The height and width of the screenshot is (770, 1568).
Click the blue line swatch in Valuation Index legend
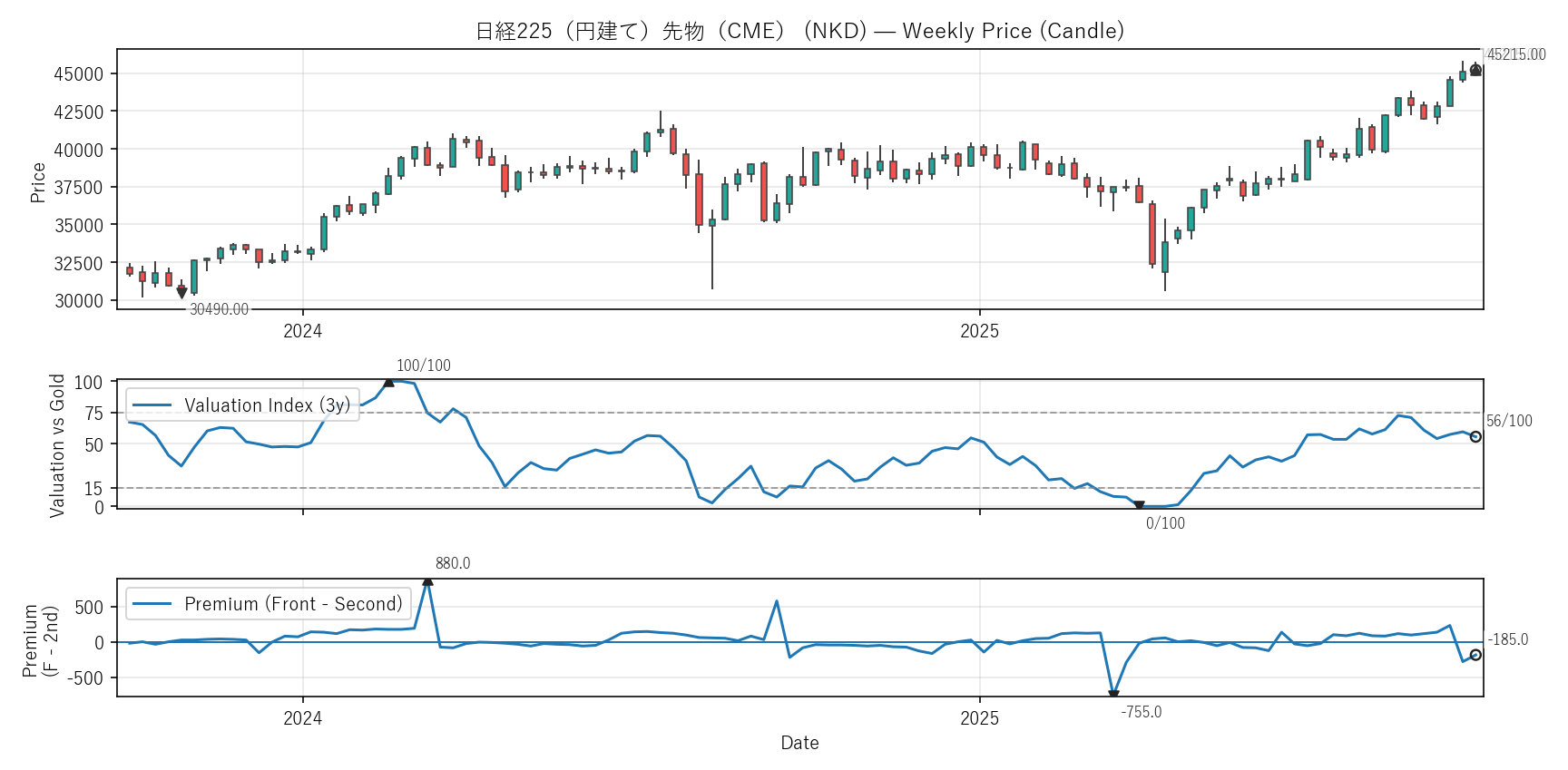coord(152,405)
